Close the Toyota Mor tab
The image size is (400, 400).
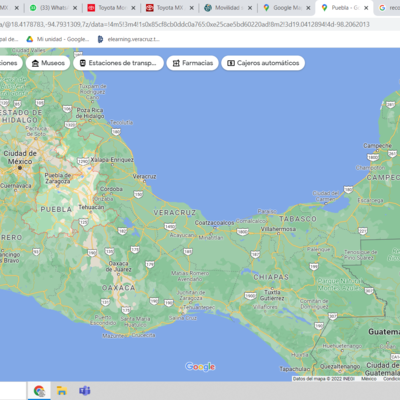(133, 8)
